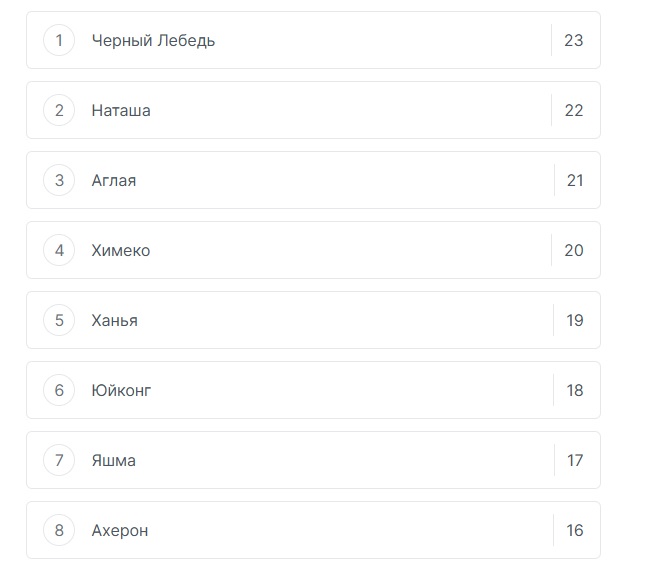
Task: Select the score value 19
Action: (x=575, y=321)
